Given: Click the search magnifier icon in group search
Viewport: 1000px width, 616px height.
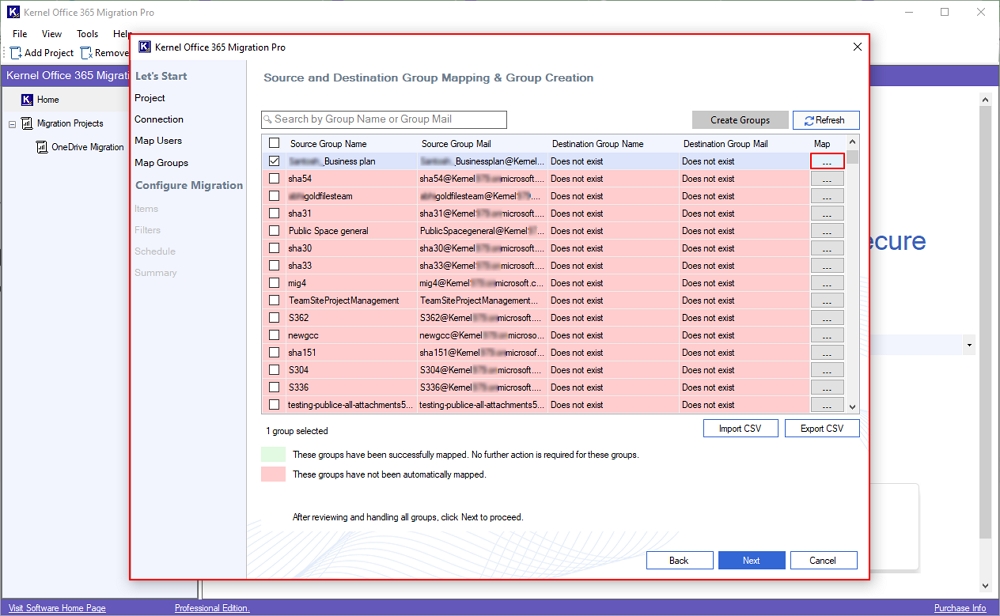Looking at the screenshot, I should [x=268, y=120].
